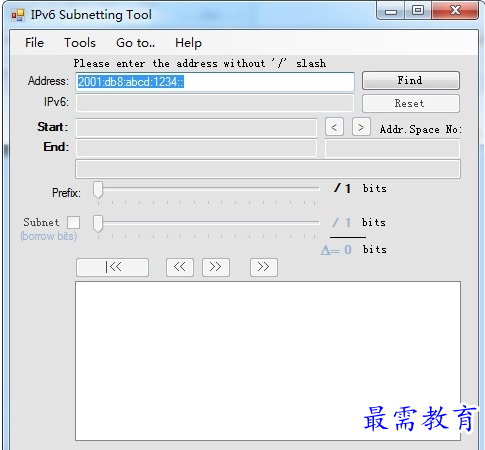This screenshot has width=485, height=450.
Task: Click the Subnet borrow bits slider thumb
Action: click(x=98, y=223)
